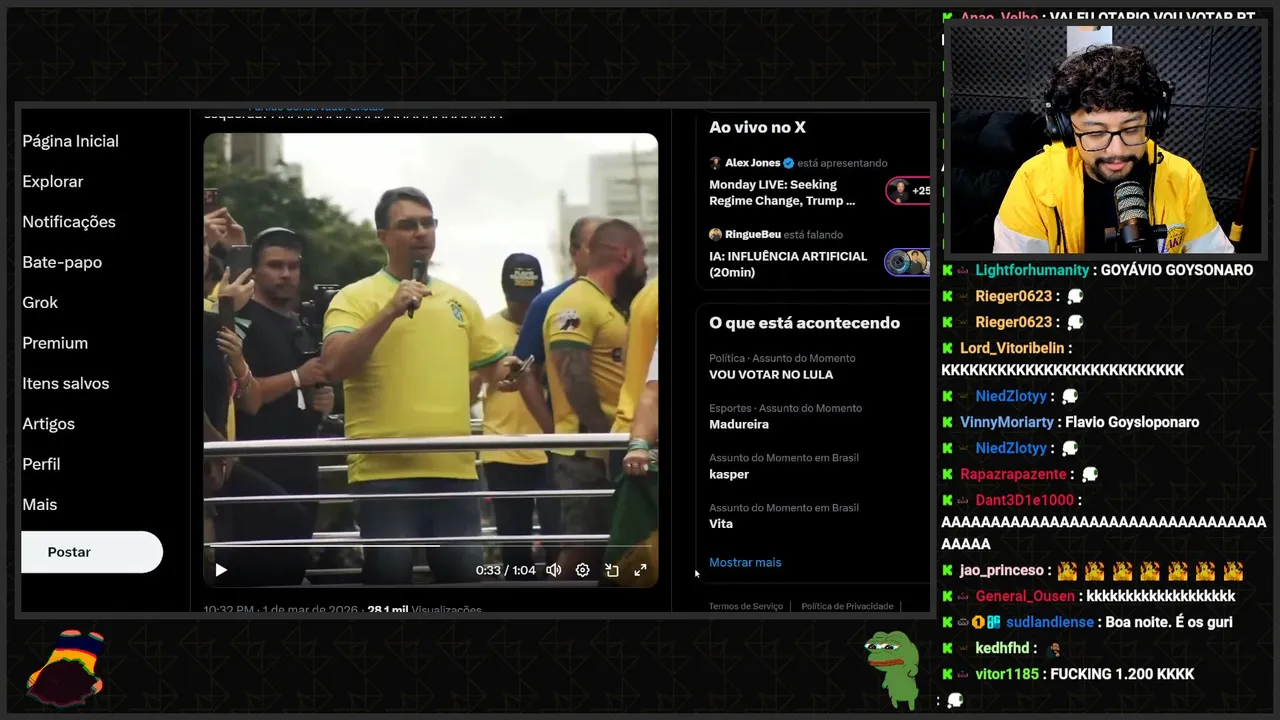This screenshot has height=720, width=1280.
Task: Seek on the video progress bar
Action: [430, 546]
